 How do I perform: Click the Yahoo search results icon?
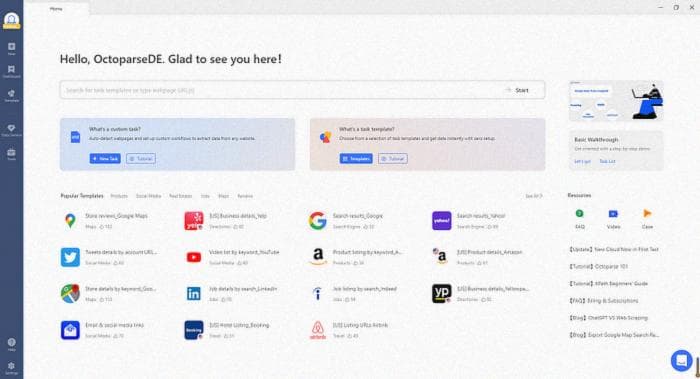pos(442,221)
